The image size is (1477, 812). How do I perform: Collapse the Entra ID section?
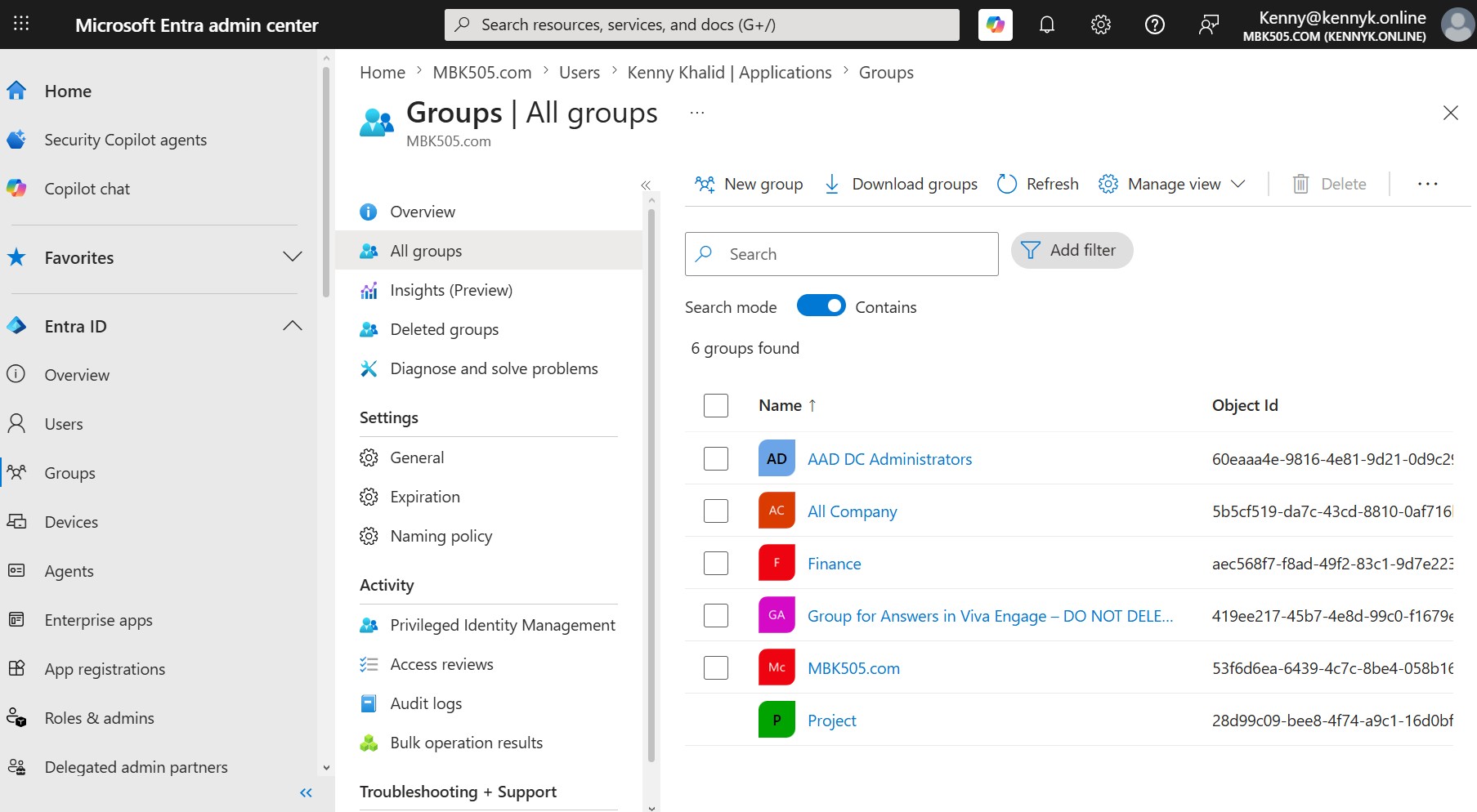pyautogui.click(x=293, y=326)
